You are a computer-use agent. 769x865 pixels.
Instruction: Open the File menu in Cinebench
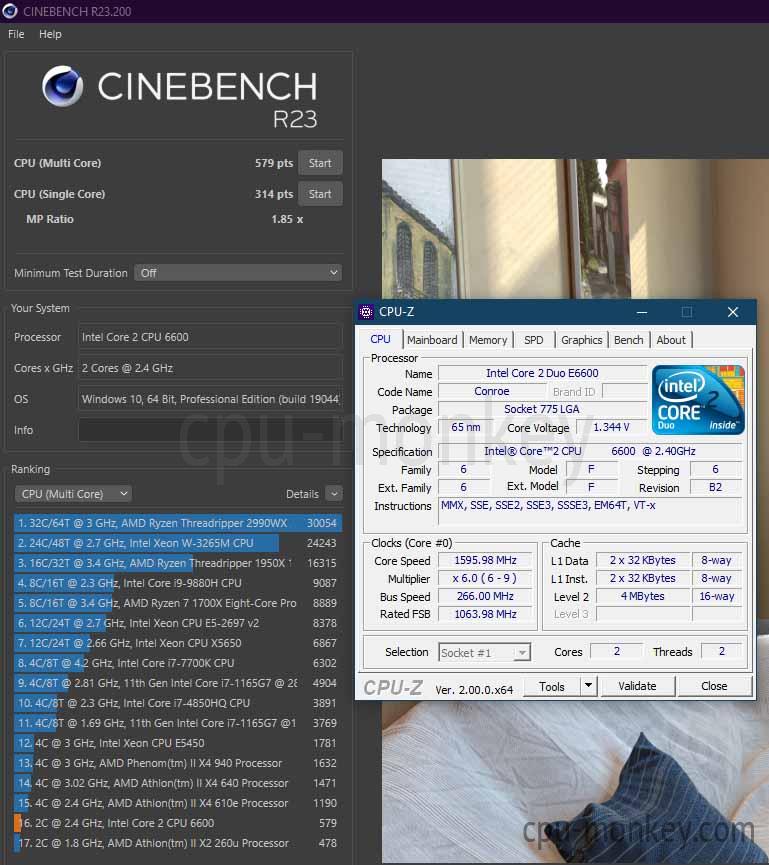tap(16, 34)
